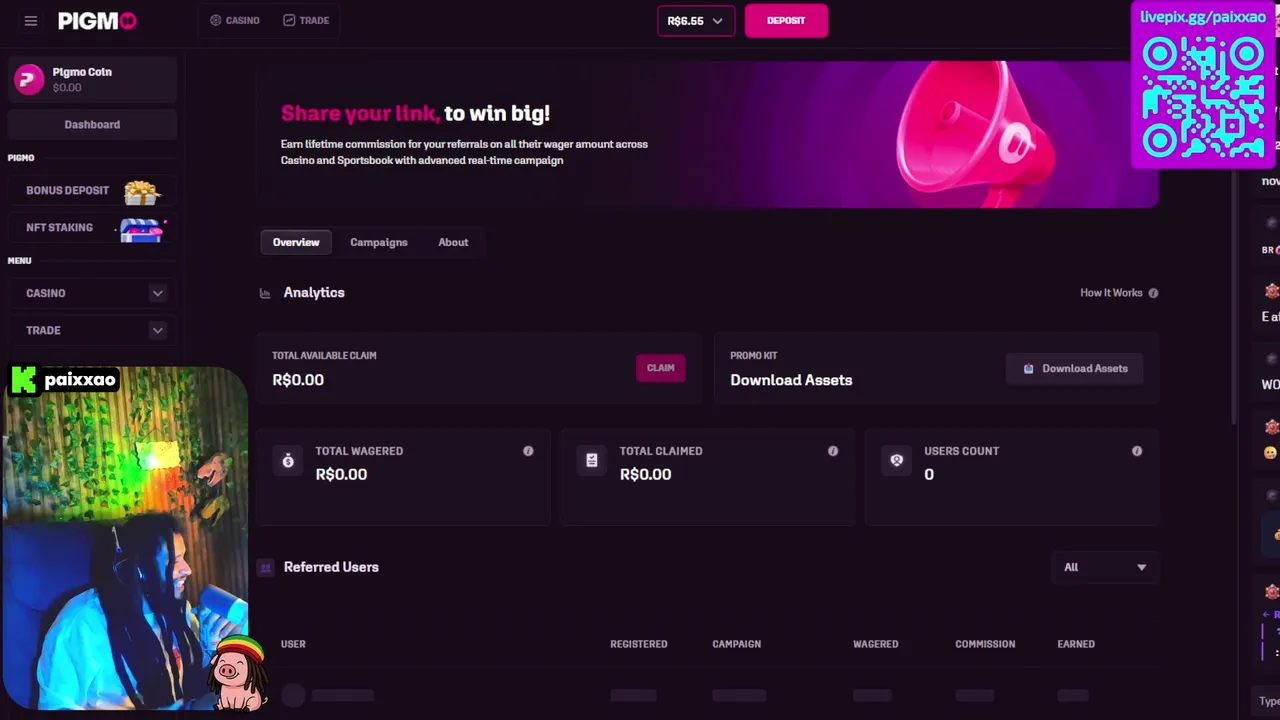Switch to the About tab

click(x=453, y=242)
